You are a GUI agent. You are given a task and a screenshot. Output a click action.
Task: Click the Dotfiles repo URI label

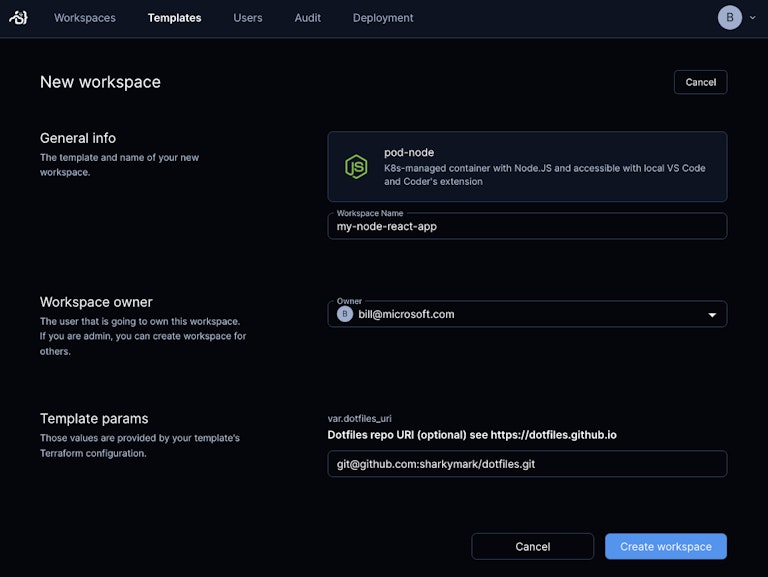[x=479, y=435]
